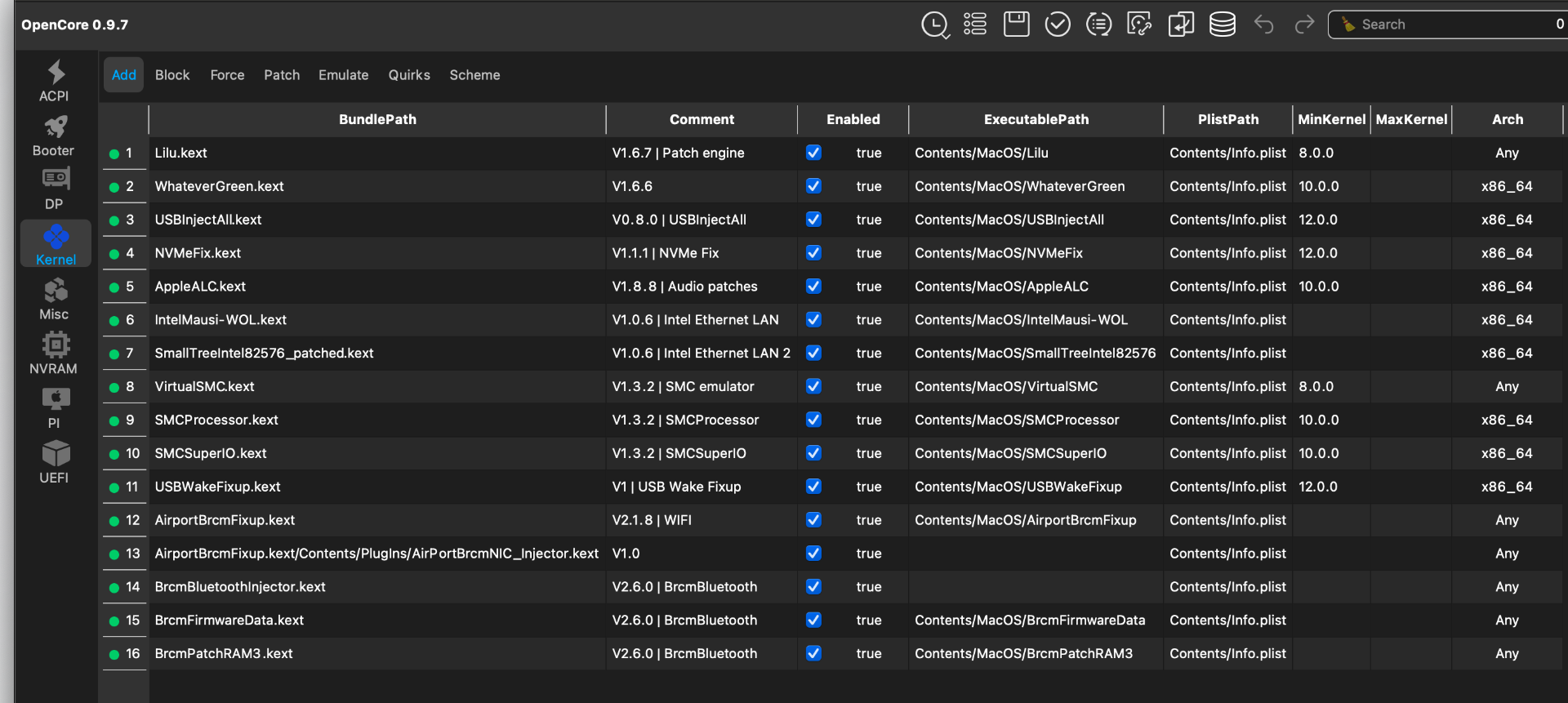The width and height of the screenshot is (1568, 703).
Task: Select the Patch tab
Action: (282, 75)
